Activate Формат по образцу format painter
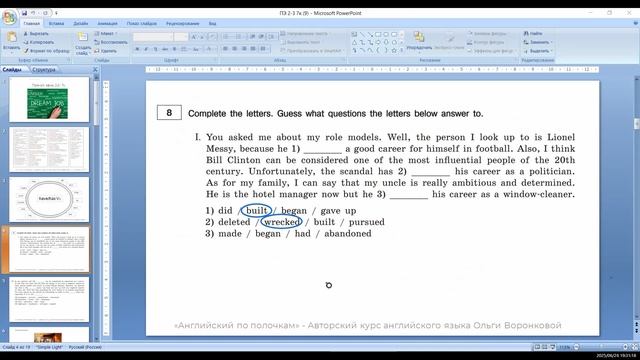The image size is (640, 360). click(46, 51)
